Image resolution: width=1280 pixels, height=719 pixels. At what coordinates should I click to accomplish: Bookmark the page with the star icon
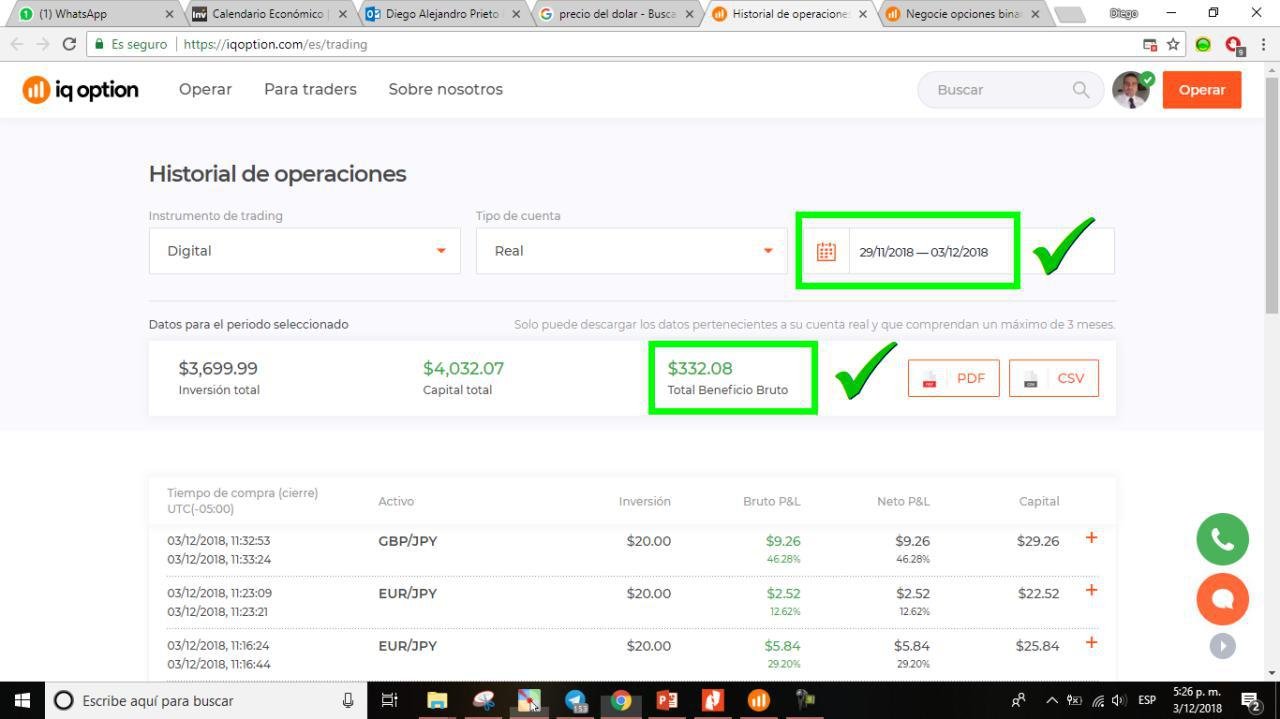coord(1173,44)
